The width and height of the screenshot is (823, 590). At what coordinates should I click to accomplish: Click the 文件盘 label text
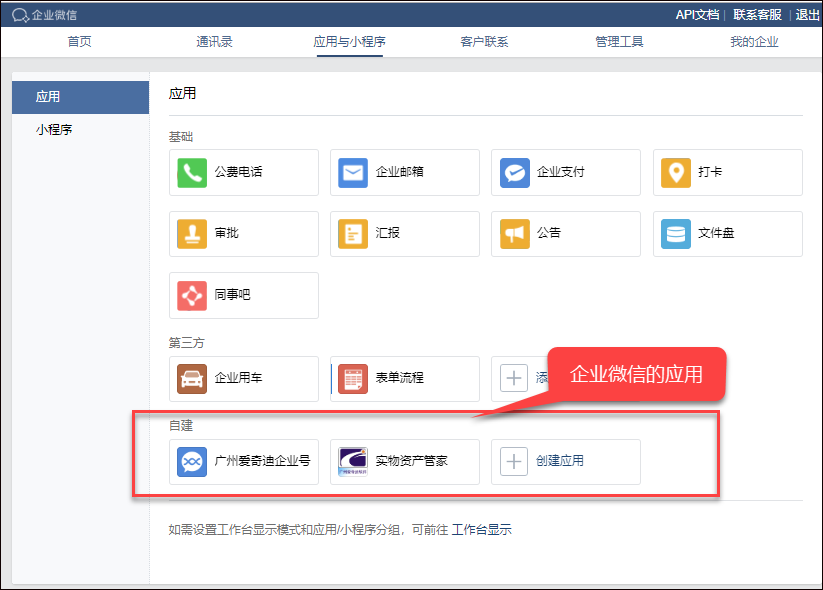pyautogui.click(x=716, y=233)
